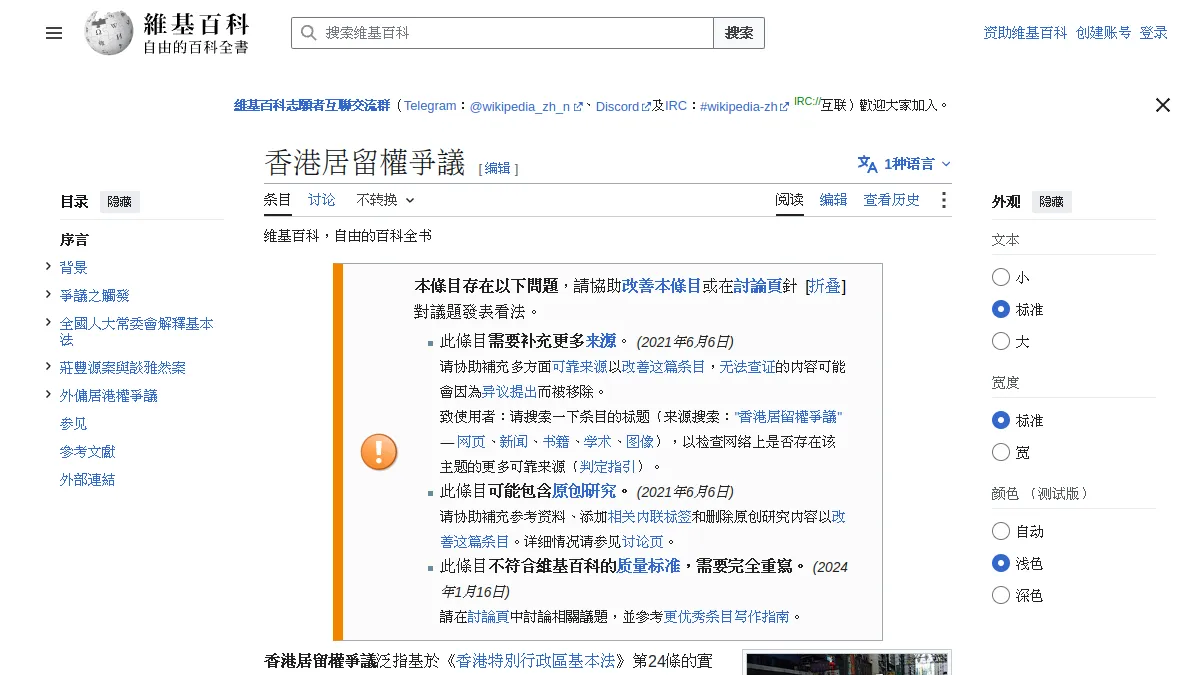Click the magnifier icon in search box
Viewport: 1200px width, 675px height.
(308, 33)
